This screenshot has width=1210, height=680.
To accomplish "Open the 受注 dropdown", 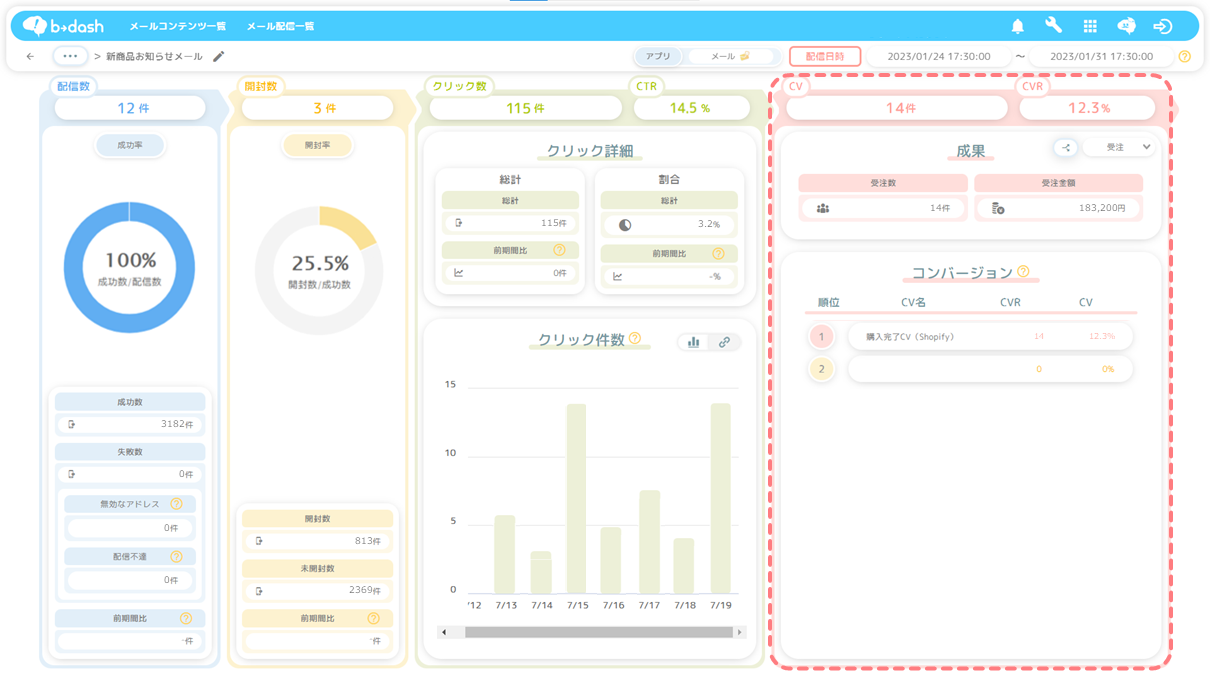I will pyautogui.click(x=1119, y=148).
